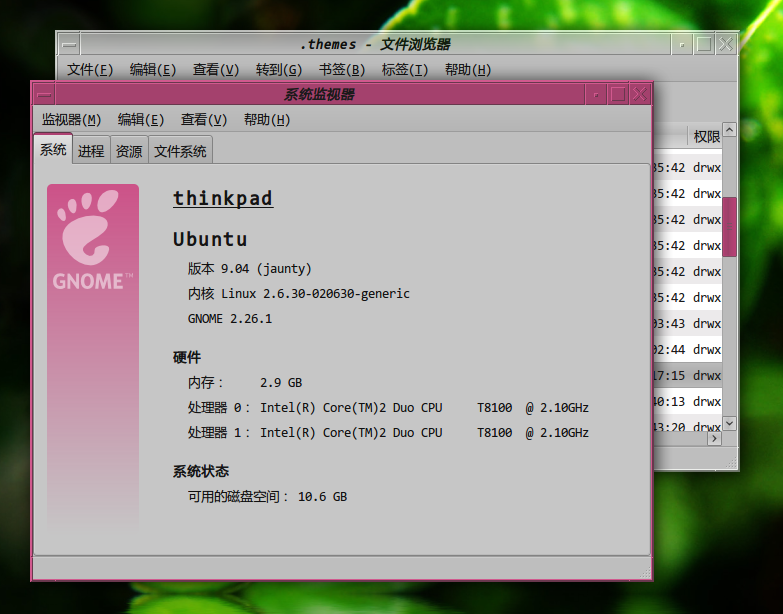Image resolution: width=783 pixels, height=614 pixels.
Task: Select the file browser row showing 40:13
Action: pos(688,401)
